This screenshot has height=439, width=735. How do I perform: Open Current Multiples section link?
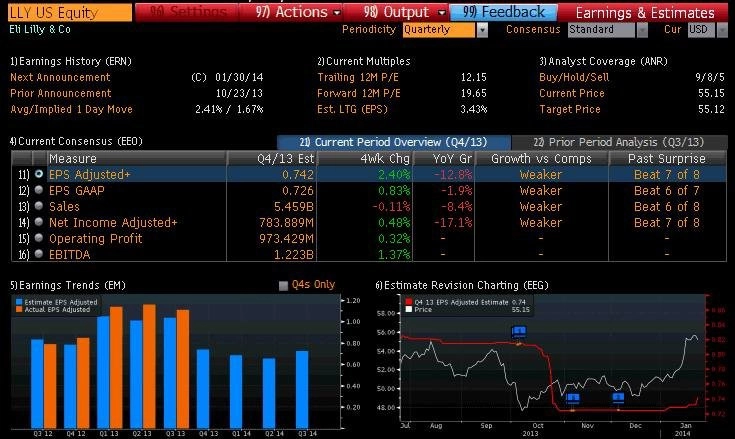pyautogui.click(x=364, y=61)
